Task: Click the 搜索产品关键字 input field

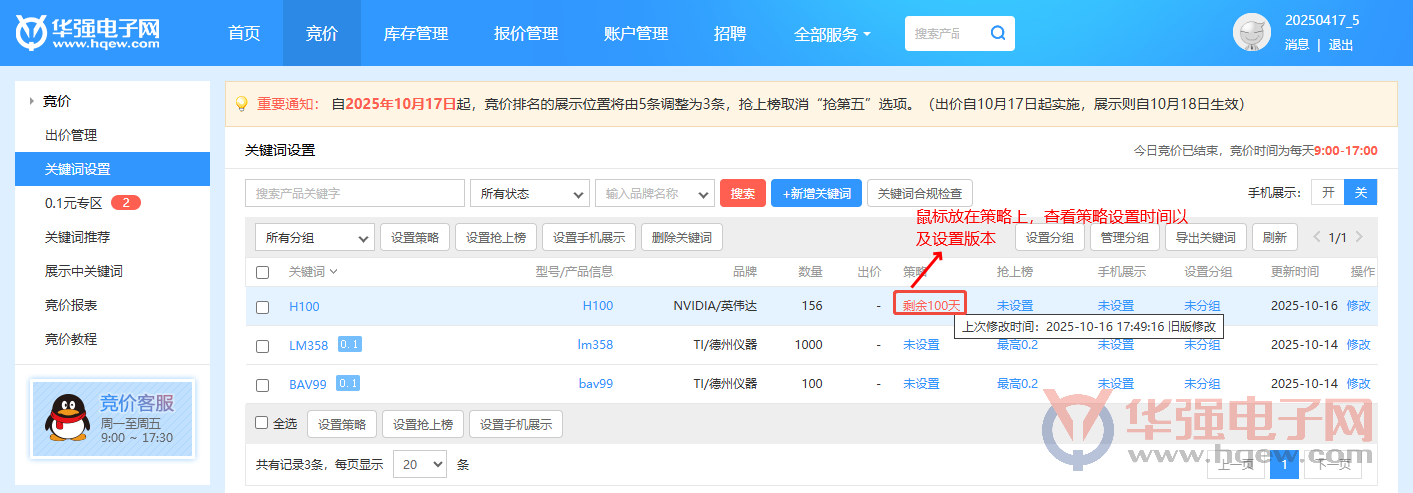Action: coord(354,193)
